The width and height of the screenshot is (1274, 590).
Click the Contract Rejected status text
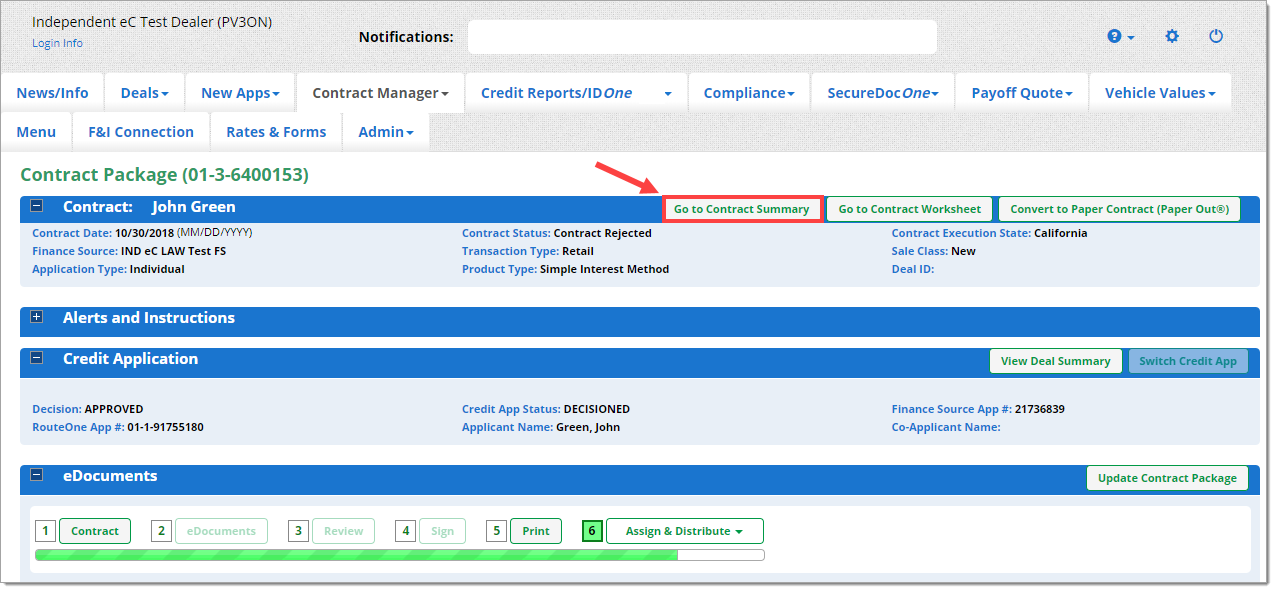(602, 233)
